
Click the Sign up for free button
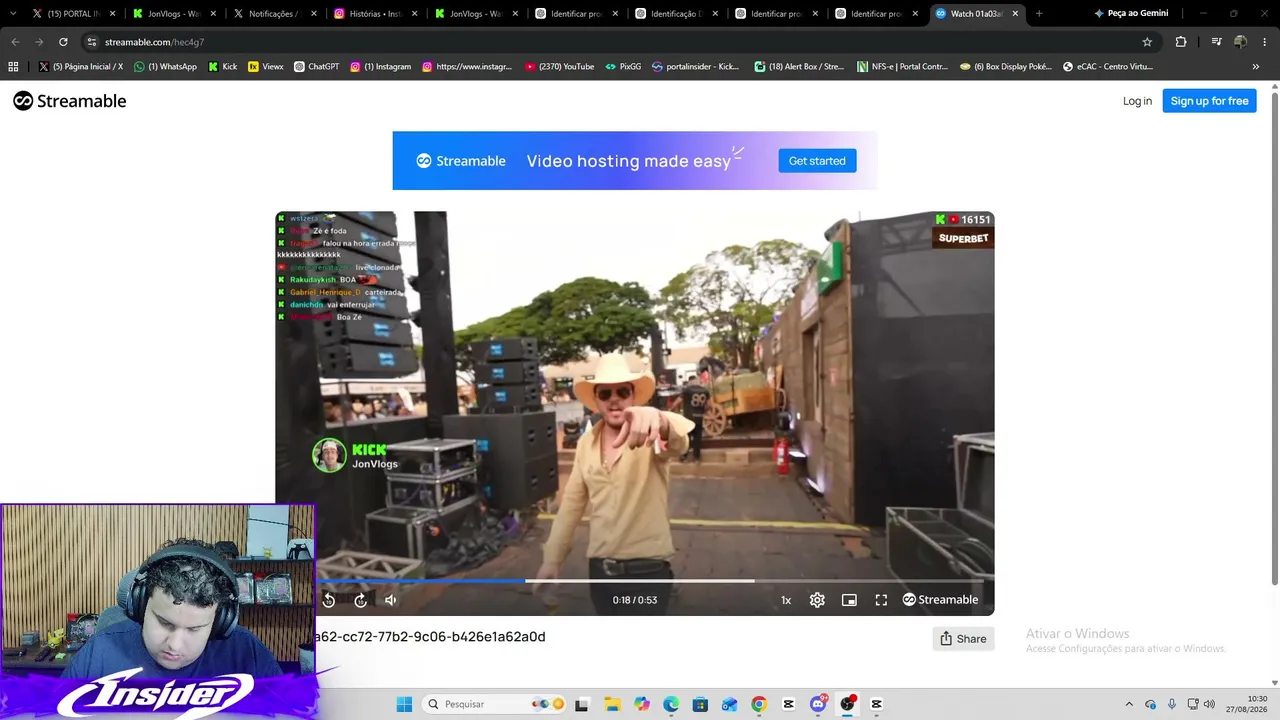tap(1209, 101)
